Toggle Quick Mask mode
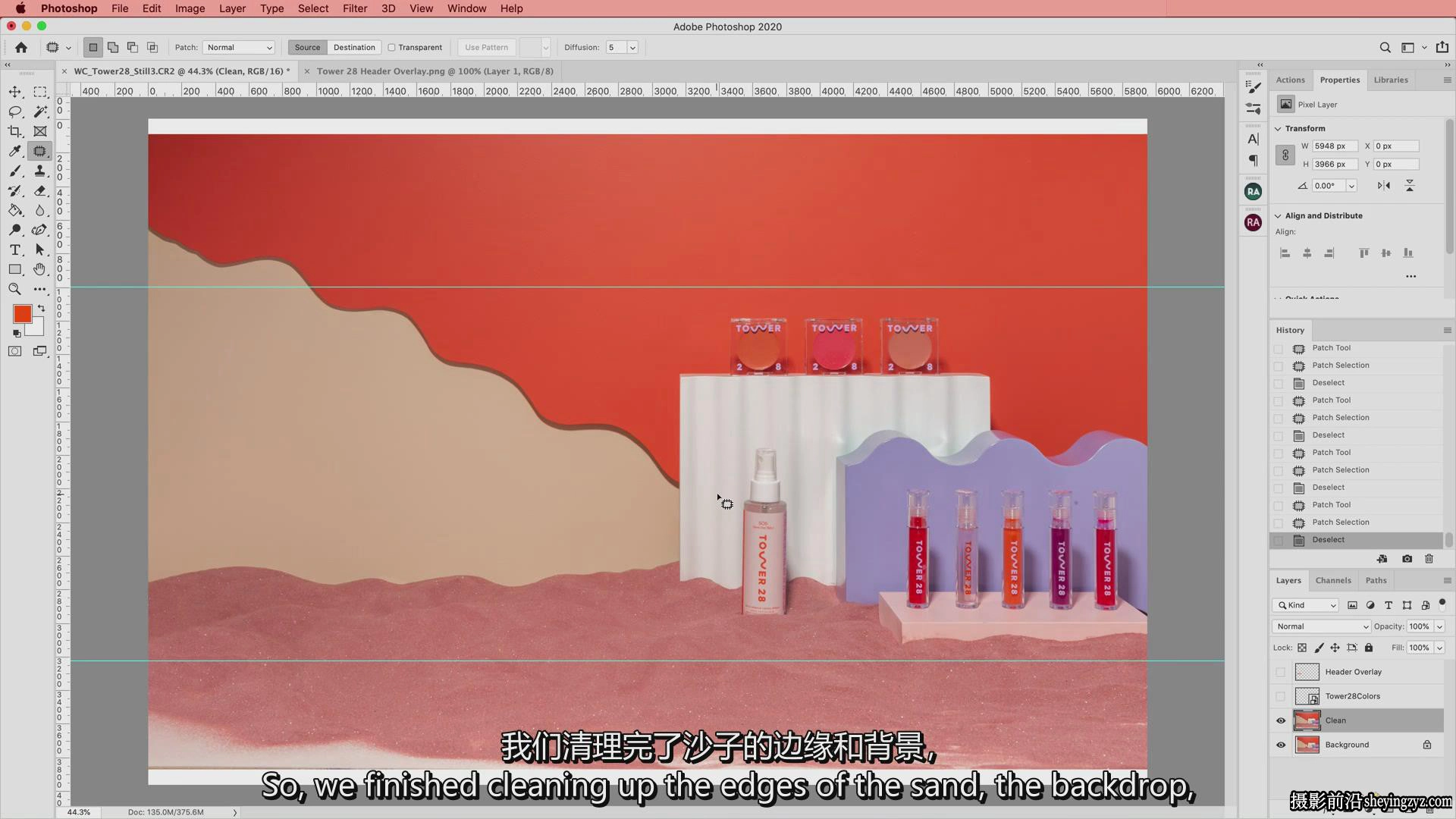Screen dimensions: 1456x819 click(15, 351)
